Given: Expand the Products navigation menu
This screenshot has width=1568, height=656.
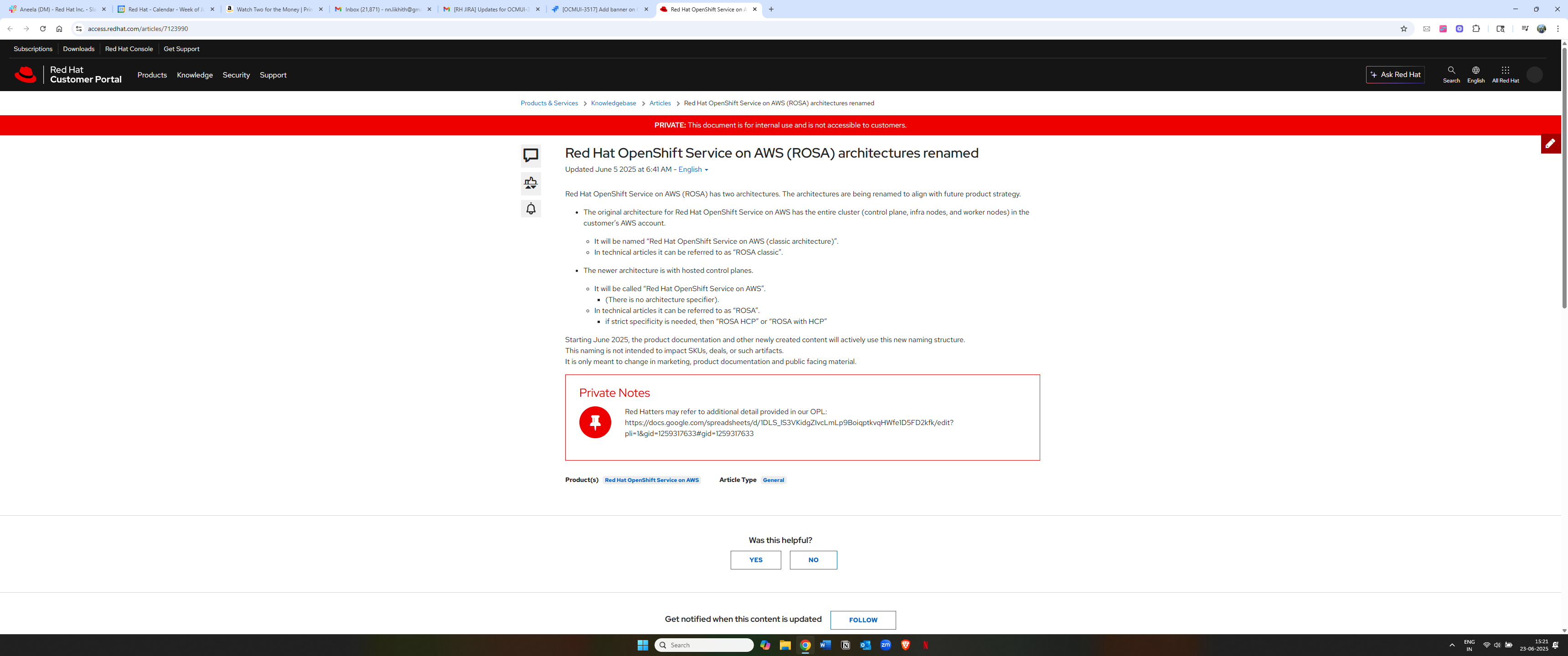Looking at the screenshot, I should click(152, 75).
